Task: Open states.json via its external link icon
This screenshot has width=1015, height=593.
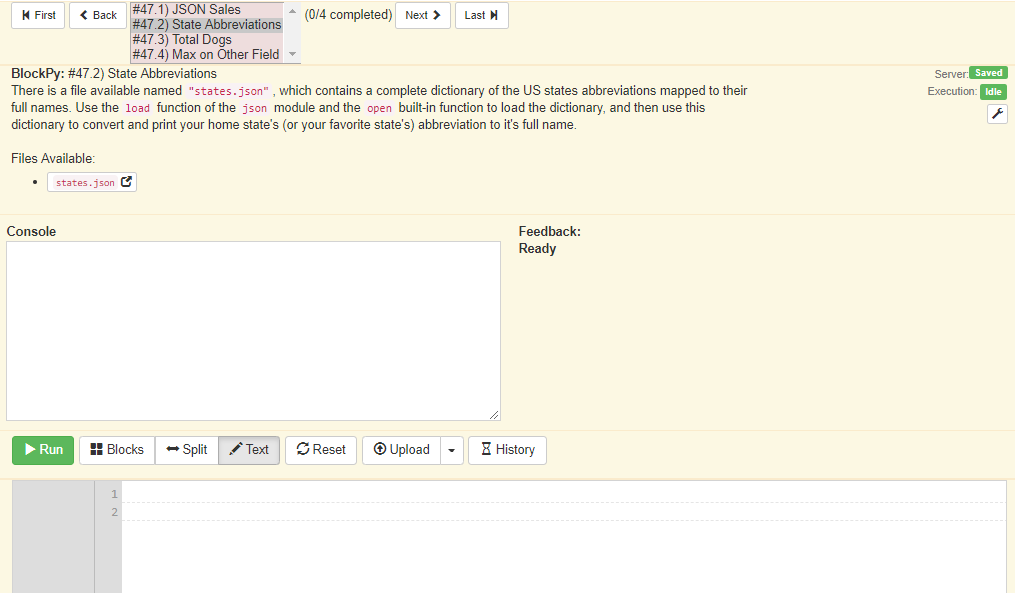Action: 126,182
